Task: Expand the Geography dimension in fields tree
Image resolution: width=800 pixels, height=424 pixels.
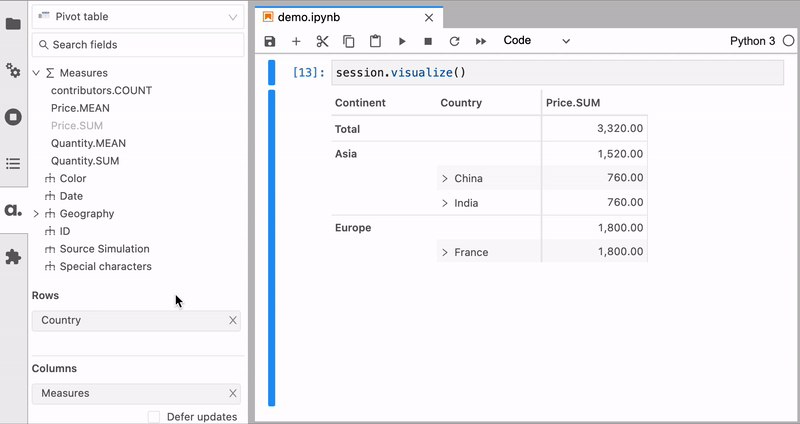Action: [x=37, y=214]
